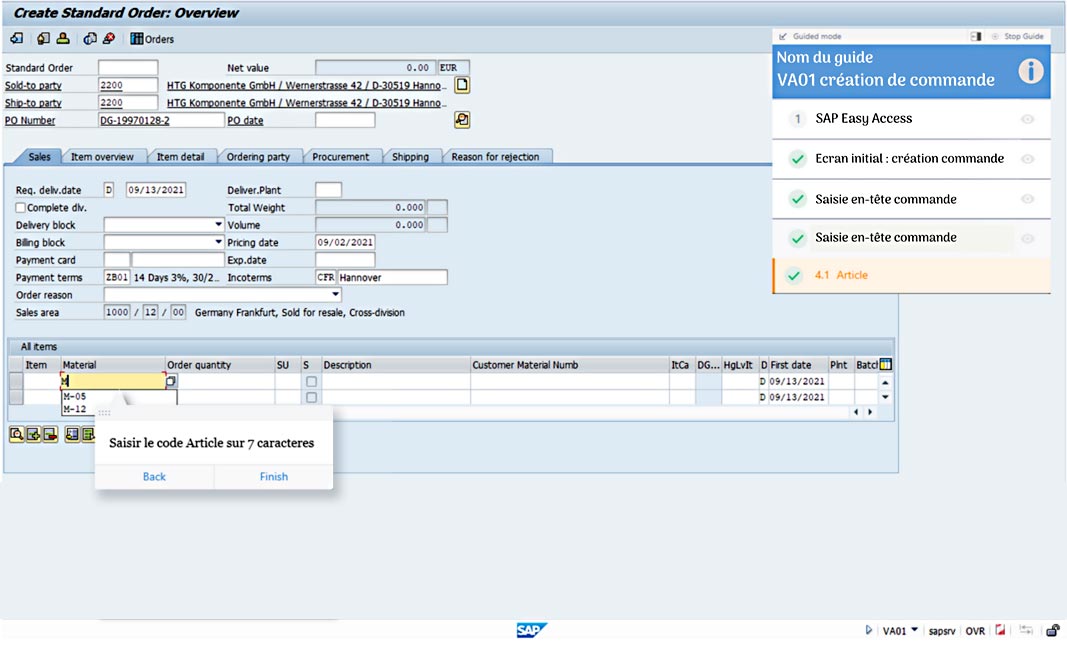
Task: Open the VA01 transaction dropdown in status bar
Action: (914, 630)
